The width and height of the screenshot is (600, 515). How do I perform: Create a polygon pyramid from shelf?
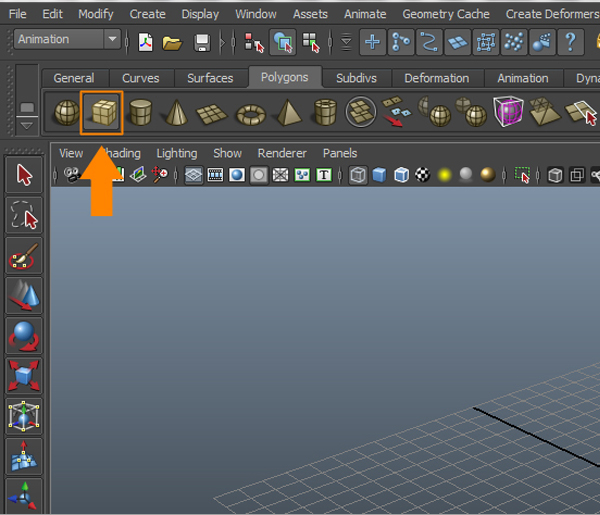[289, 112]
